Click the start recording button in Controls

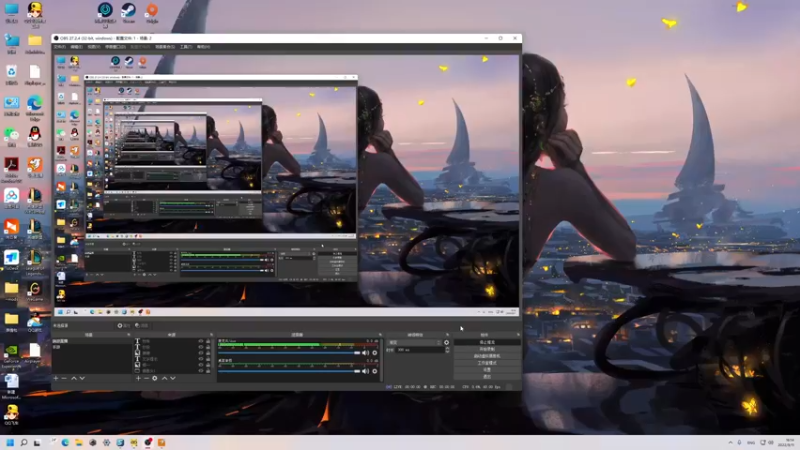pos(487,349)
